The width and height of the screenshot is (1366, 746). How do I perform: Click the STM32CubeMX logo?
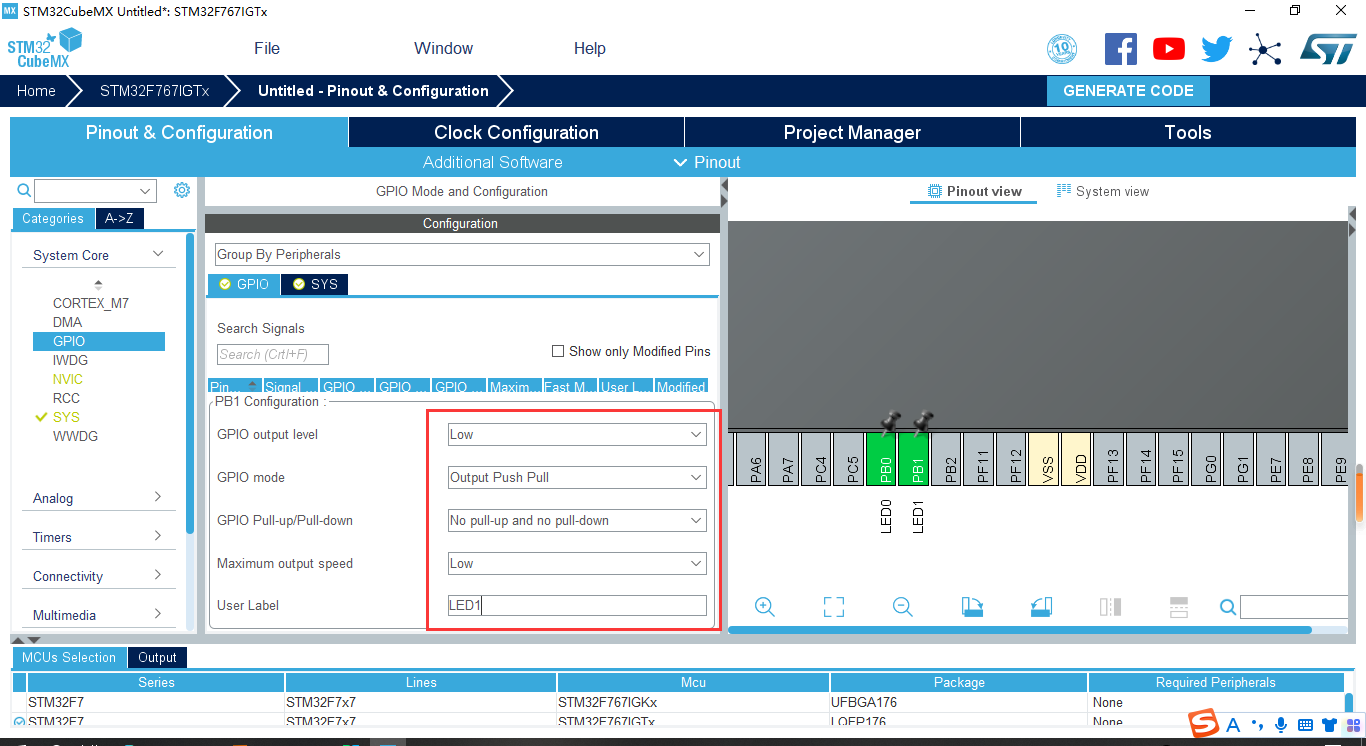45,48
